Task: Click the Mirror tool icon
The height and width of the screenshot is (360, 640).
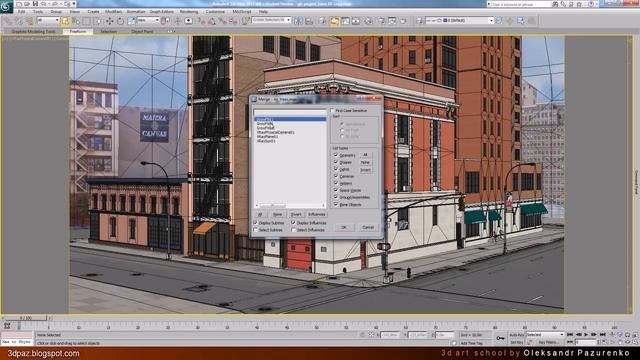Action: coord(298,21)
